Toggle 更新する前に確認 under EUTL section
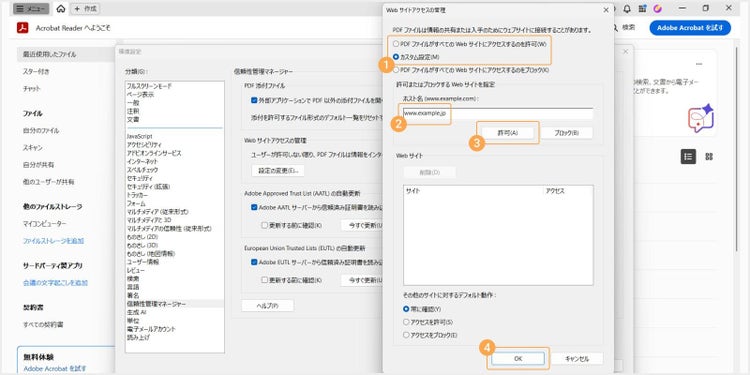 tap(265, 280)
